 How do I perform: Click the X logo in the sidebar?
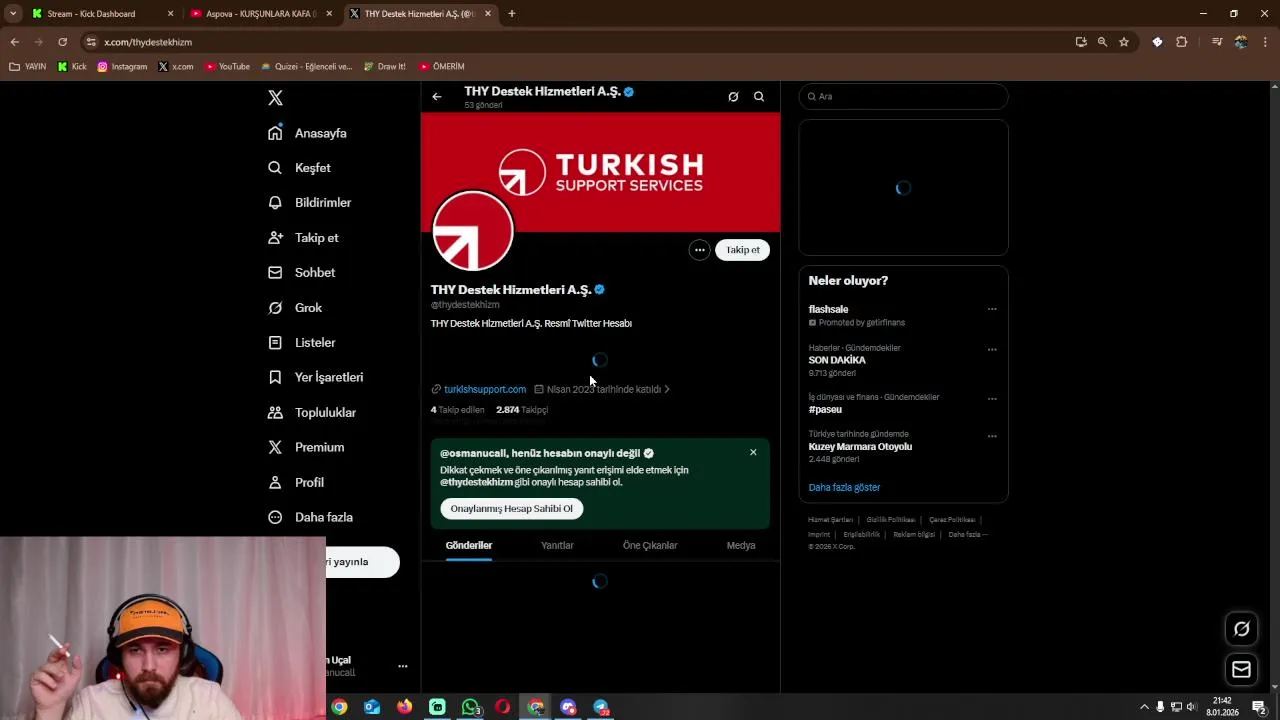click(275, 98)
